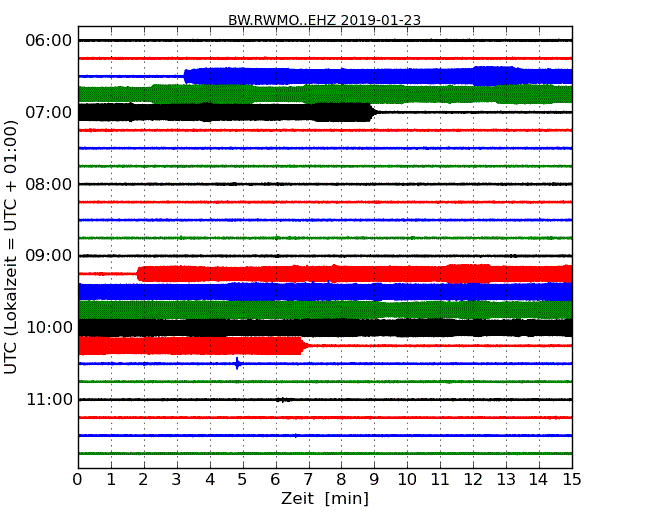Click the 12 minute tick label
Image resolution: width=650 pixels, height=520 pixels.
coord(473,480)
